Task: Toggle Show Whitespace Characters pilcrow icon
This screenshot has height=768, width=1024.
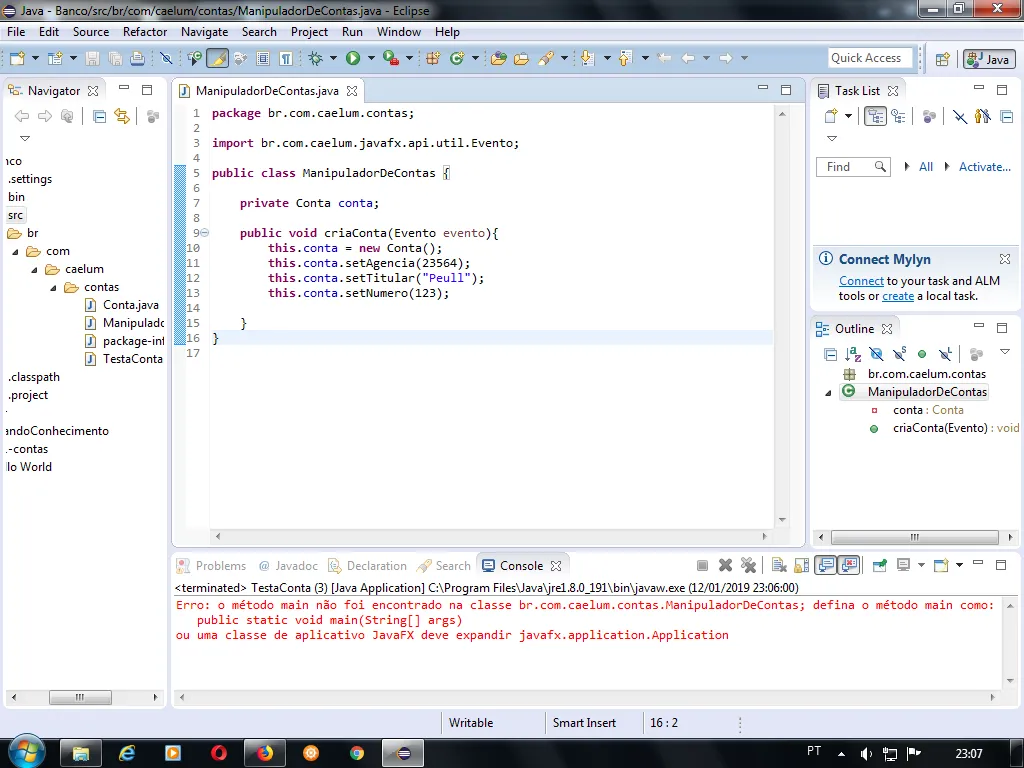Action: click(286, 59)
